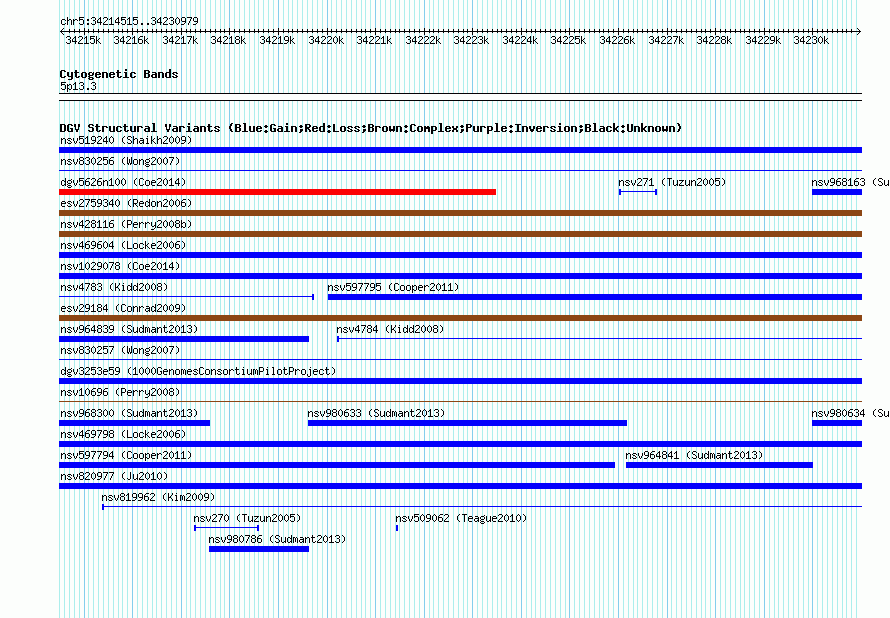Click the blue nsv968300 variant bar

135,423
